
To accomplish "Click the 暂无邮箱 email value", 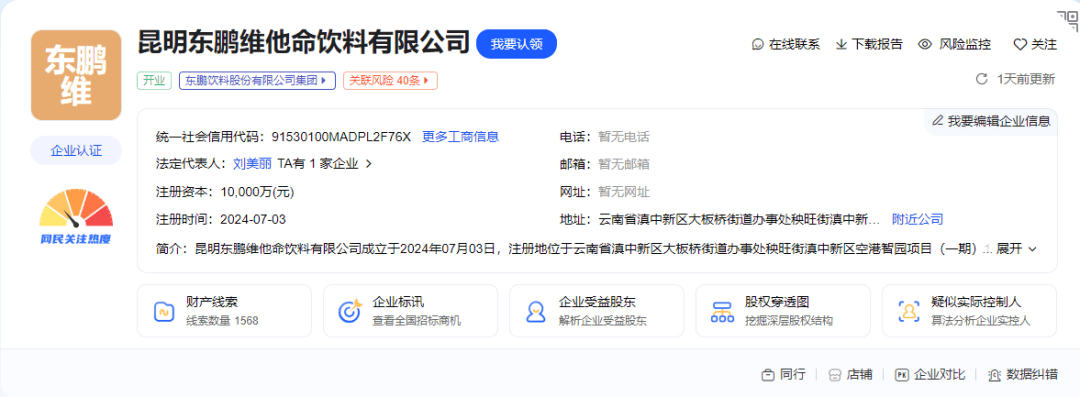I will (624, 164).
